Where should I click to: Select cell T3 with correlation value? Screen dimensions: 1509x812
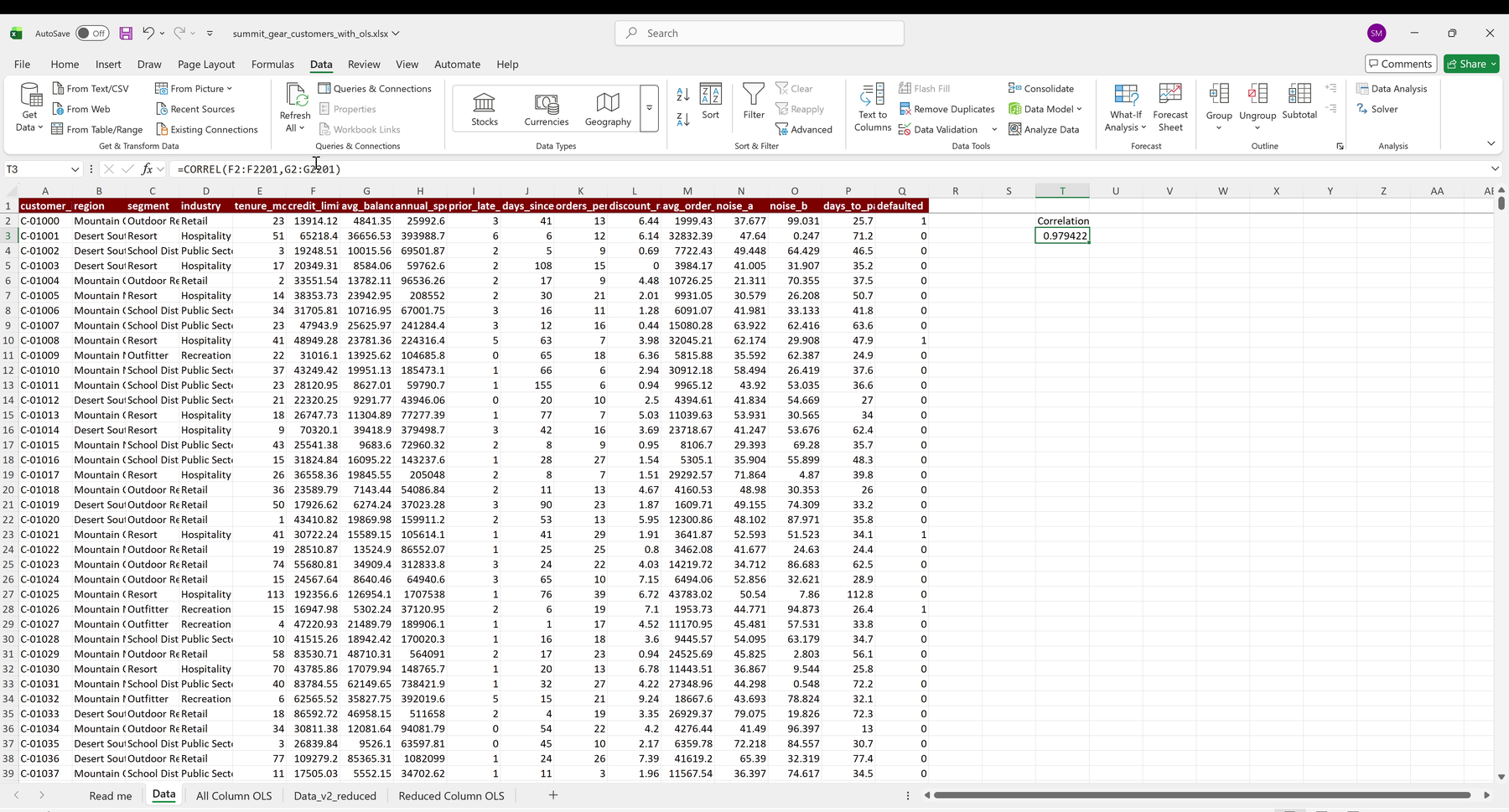click(1062, 236)
